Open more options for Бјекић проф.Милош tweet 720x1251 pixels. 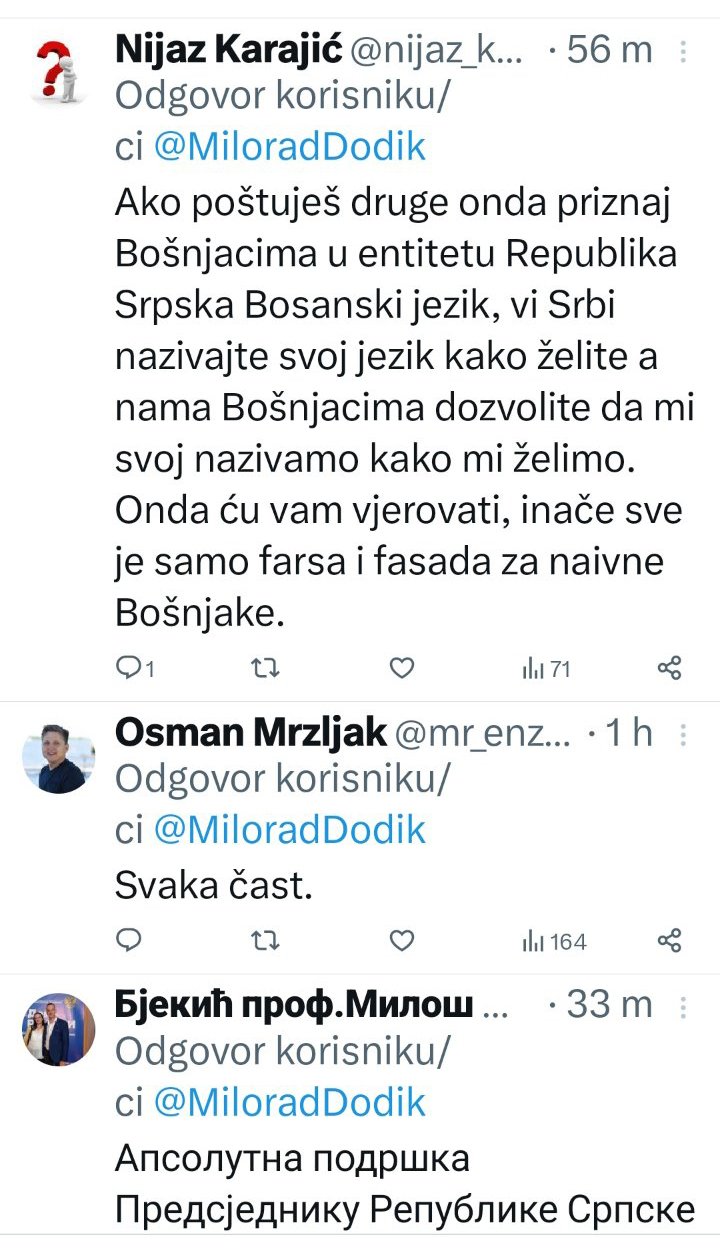coord(683,1005)
